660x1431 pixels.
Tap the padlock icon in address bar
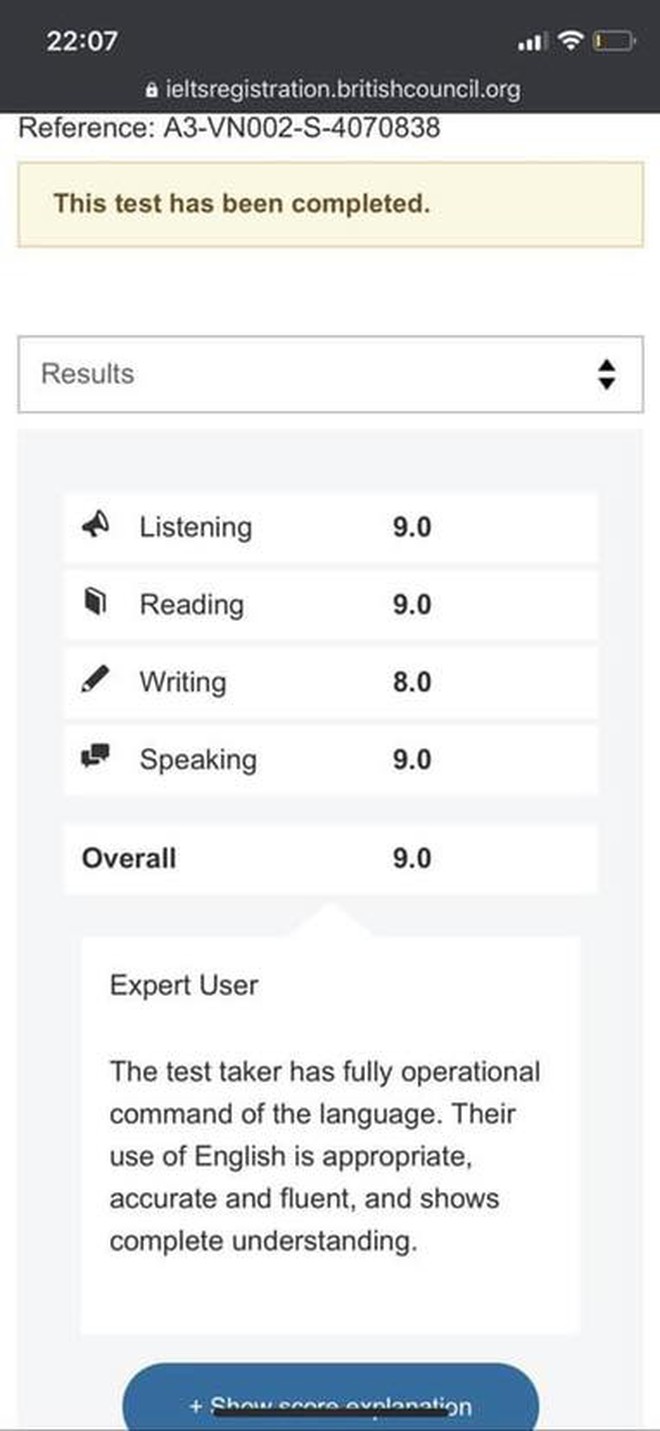tap(152, 90)
